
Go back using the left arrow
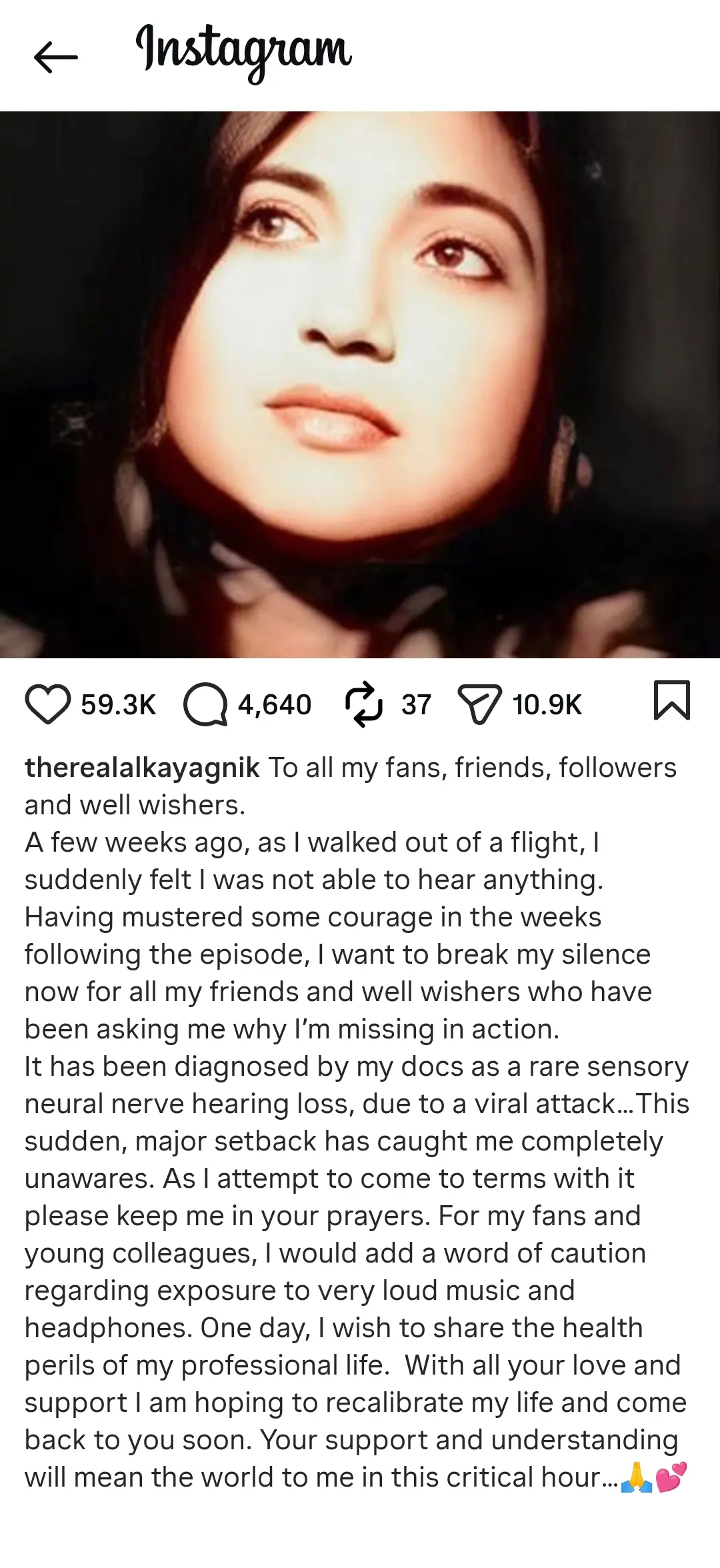point(56,57)
